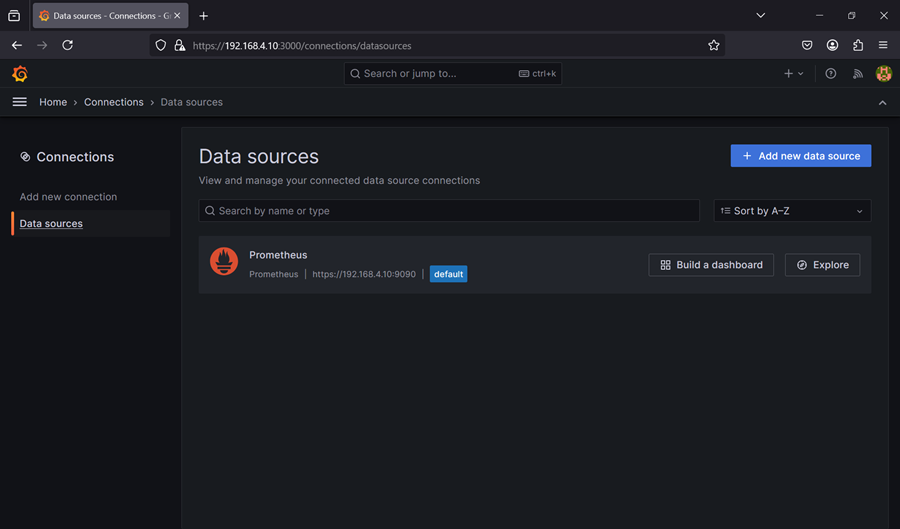Screen dimensions: 900x529
Task: Bookmark this page with star icon
Action: 713,45
